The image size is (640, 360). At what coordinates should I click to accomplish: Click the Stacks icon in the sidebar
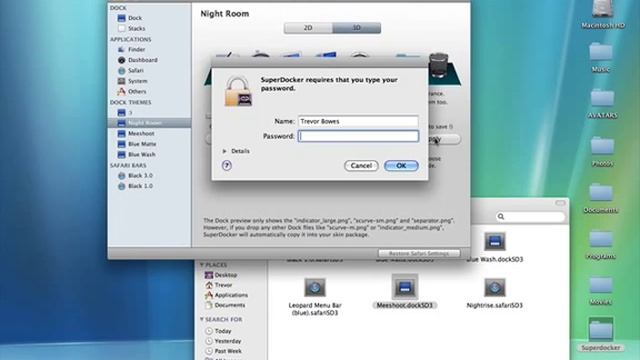coord(121,29)
